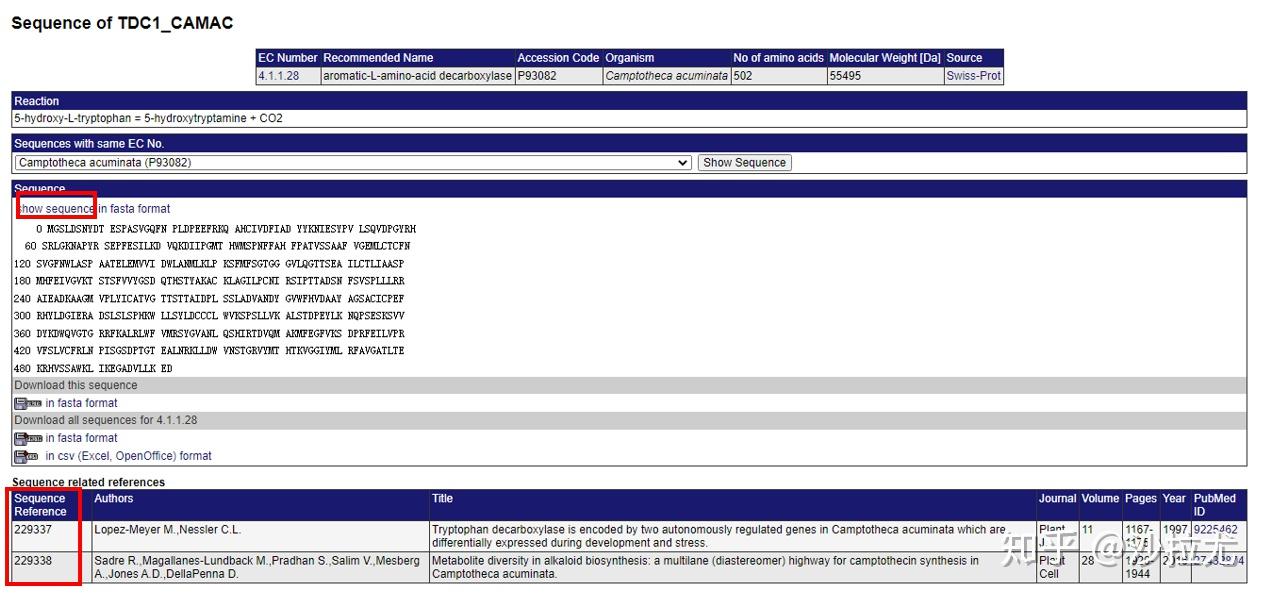1271x601 pixels.
Task: Click the Swiss-Prot source link
Action: point(973,75)
